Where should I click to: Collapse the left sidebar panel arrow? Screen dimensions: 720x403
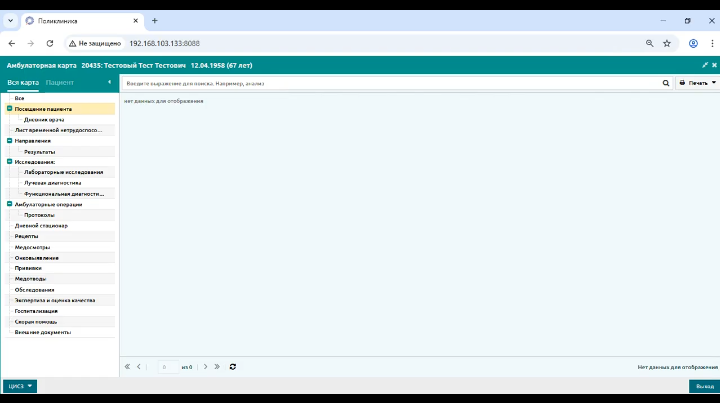[x=109, y=82]
